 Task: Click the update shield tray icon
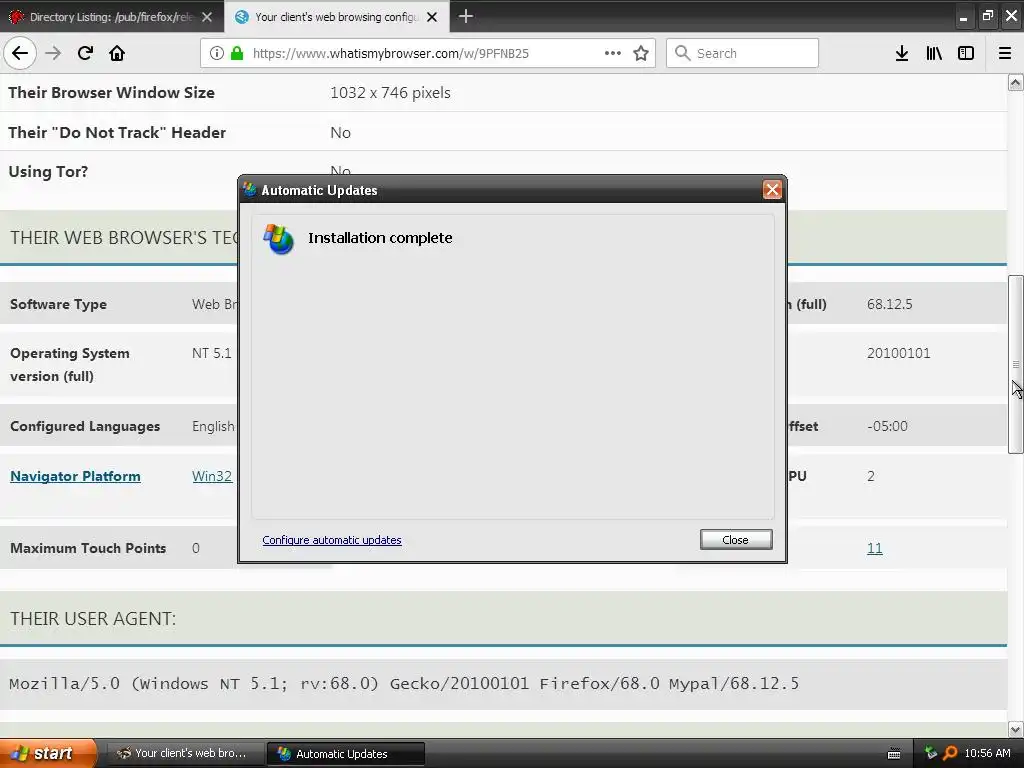(931, 753)
